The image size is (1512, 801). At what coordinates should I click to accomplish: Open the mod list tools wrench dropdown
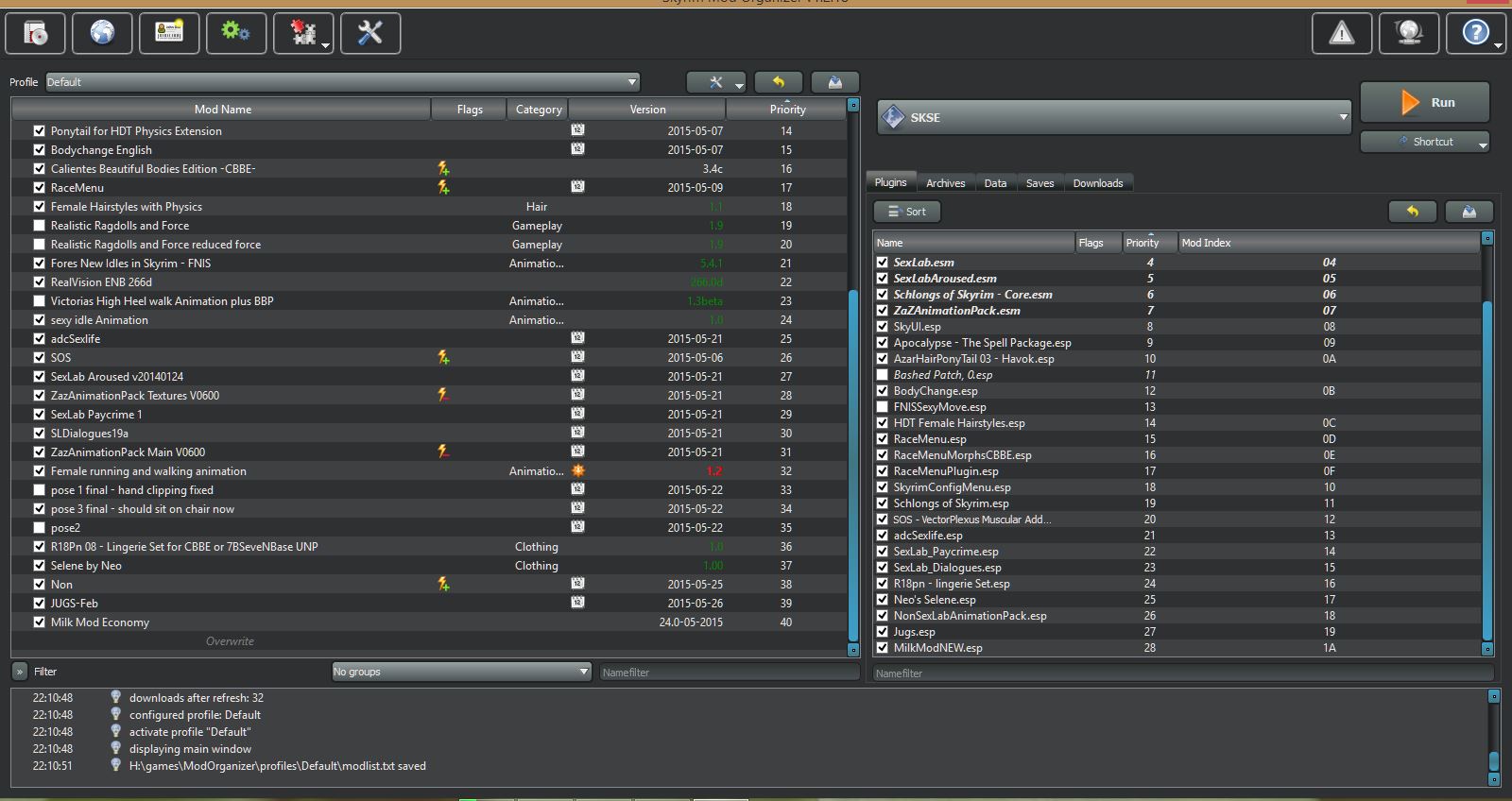716,82
